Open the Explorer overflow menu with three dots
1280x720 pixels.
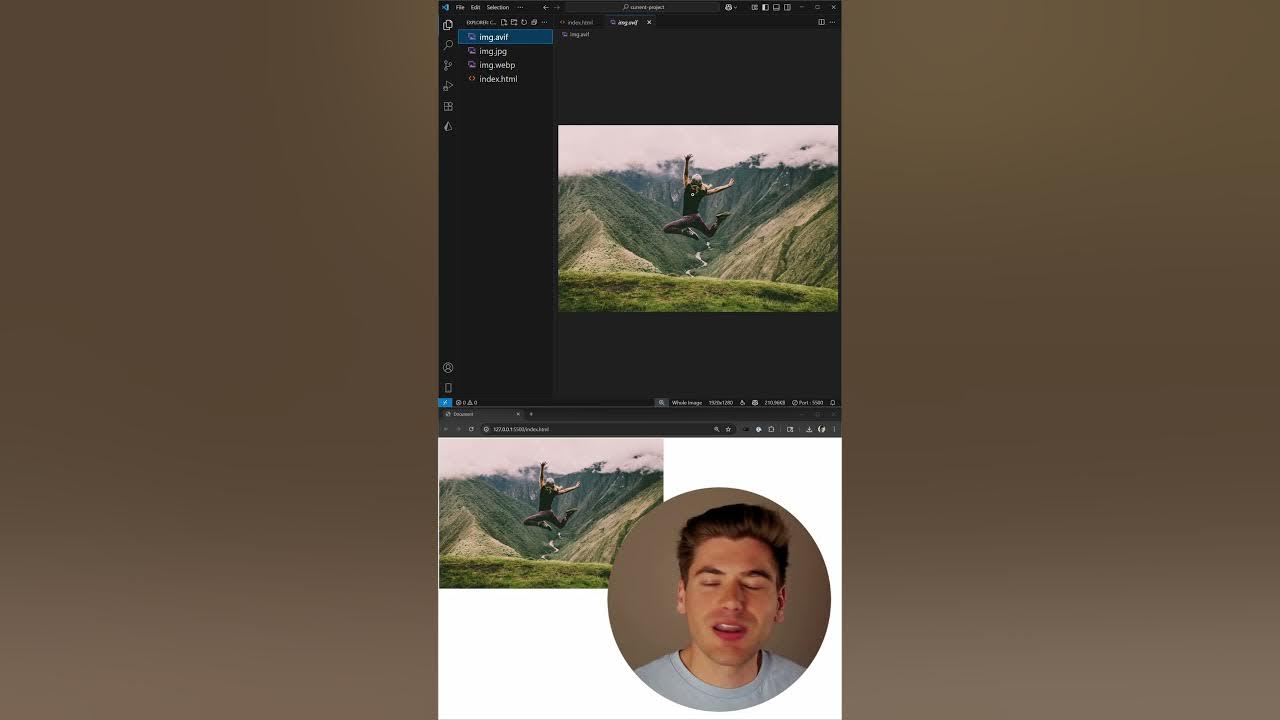pos(544,22)
